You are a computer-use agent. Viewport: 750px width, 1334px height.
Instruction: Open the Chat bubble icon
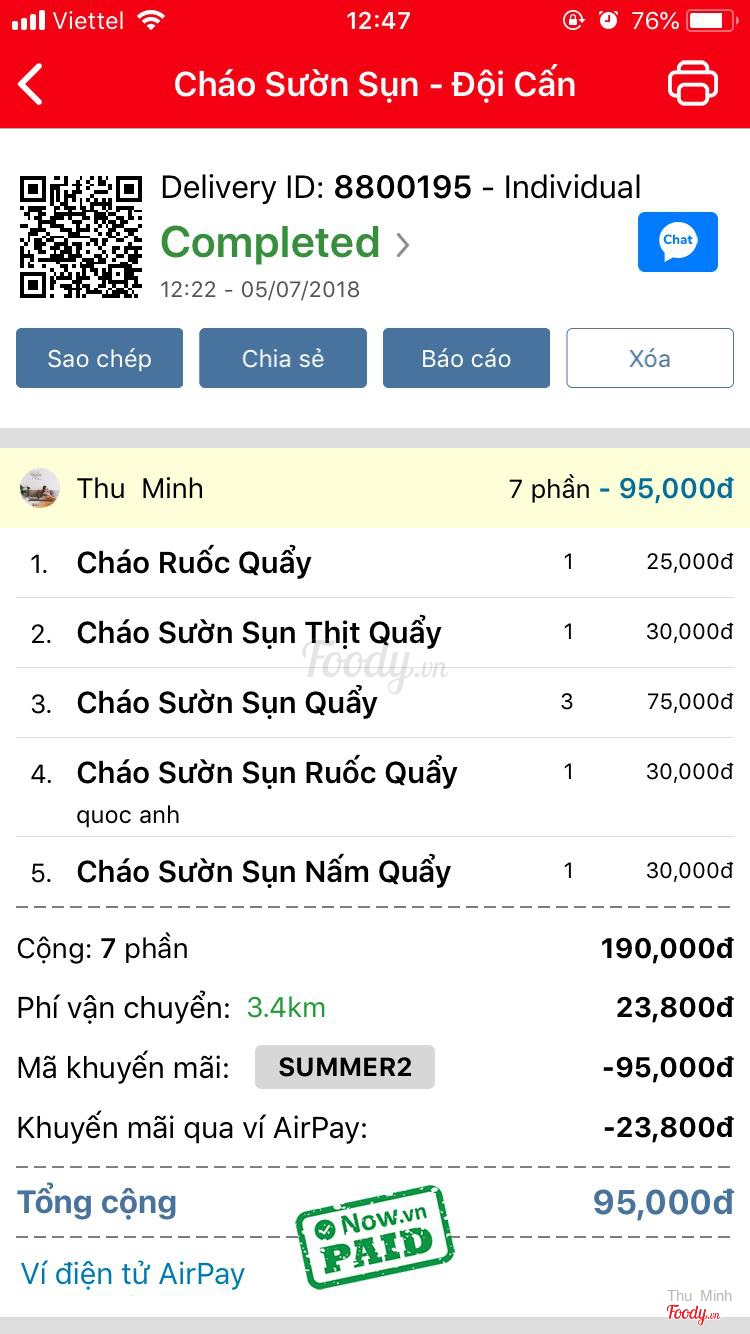677,242
